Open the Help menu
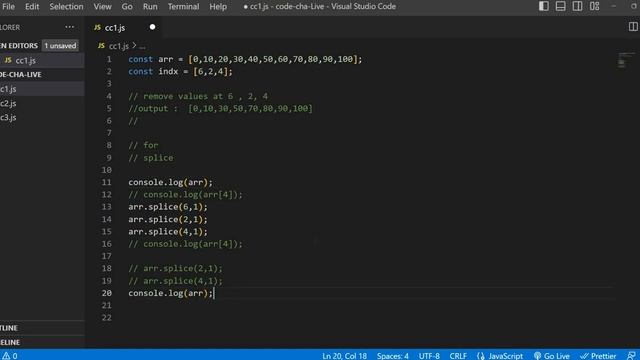The height and width of the screenshot is (360, 640). [218, 7]
